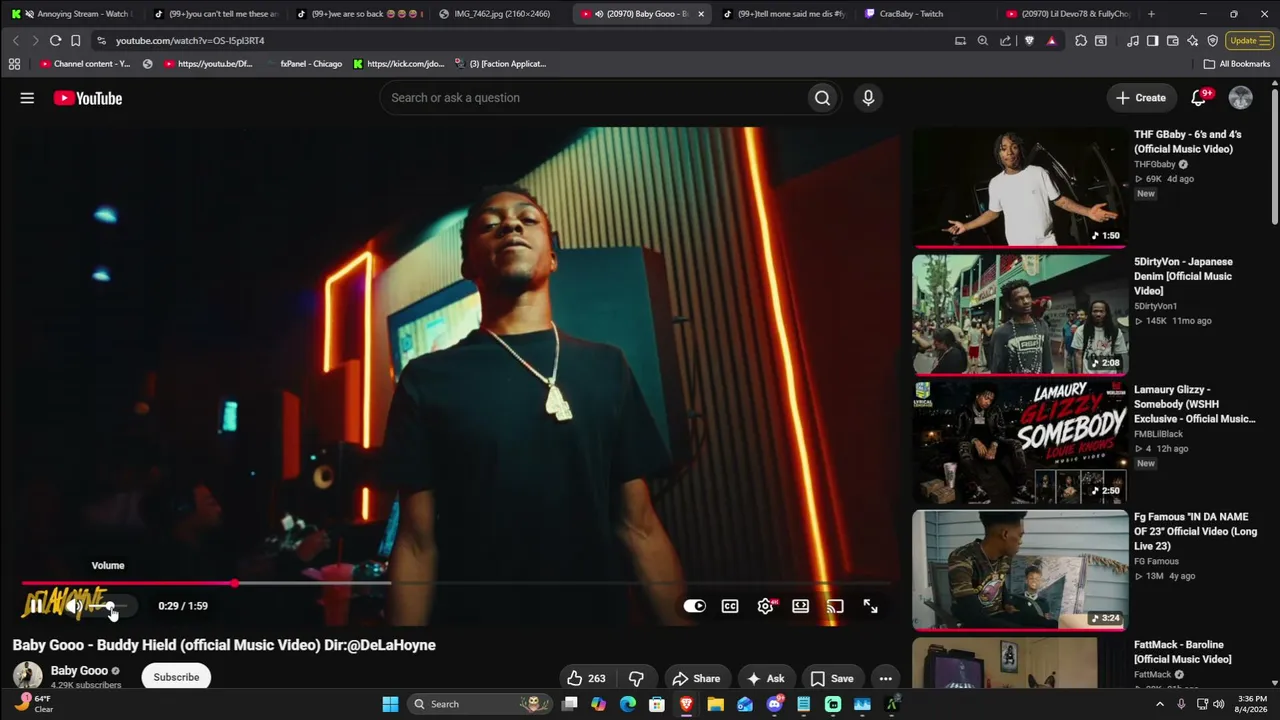Open the Leo AI sparkle toolbar icon

[1193, 41]
